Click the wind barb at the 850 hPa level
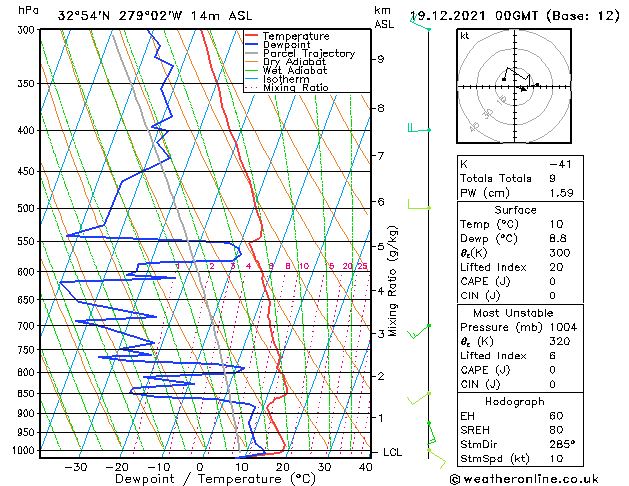 pos(418,399)
